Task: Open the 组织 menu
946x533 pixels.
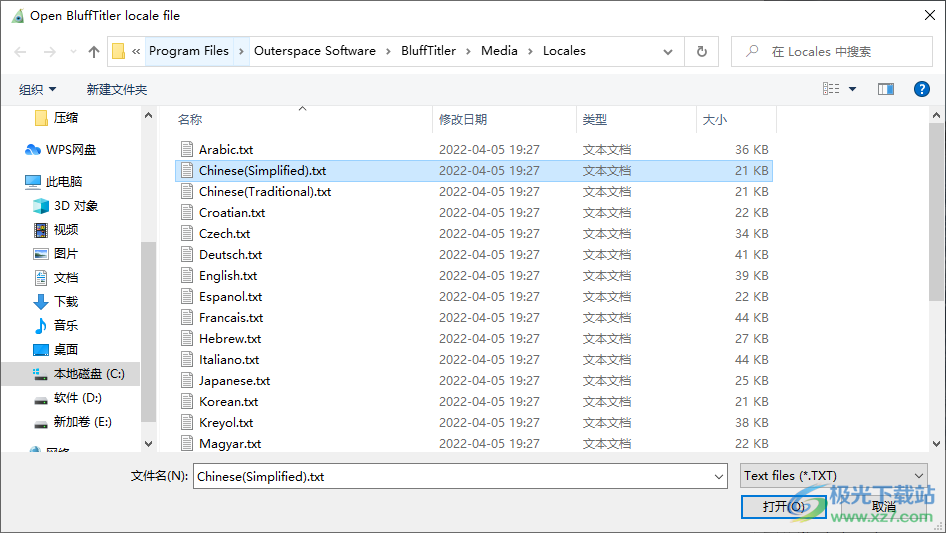Action: [38, 89]
